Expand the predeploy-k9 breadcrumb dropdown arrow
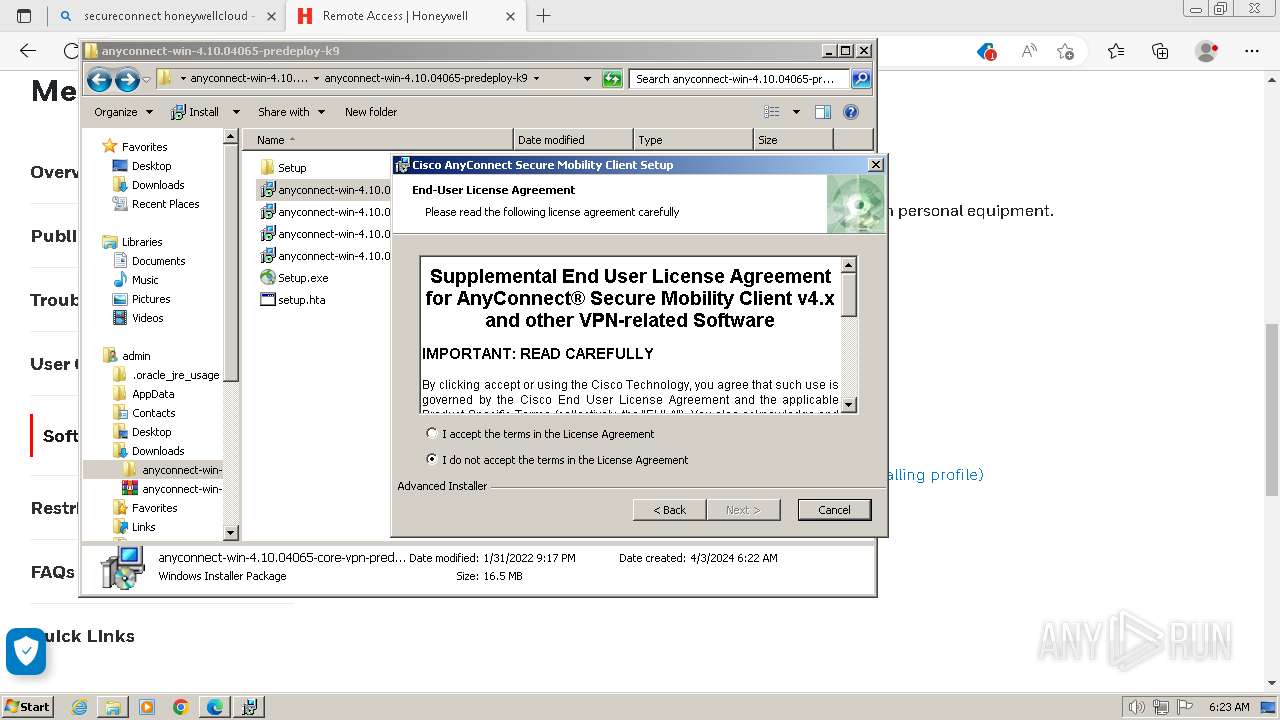 click(x=536, y=78)
